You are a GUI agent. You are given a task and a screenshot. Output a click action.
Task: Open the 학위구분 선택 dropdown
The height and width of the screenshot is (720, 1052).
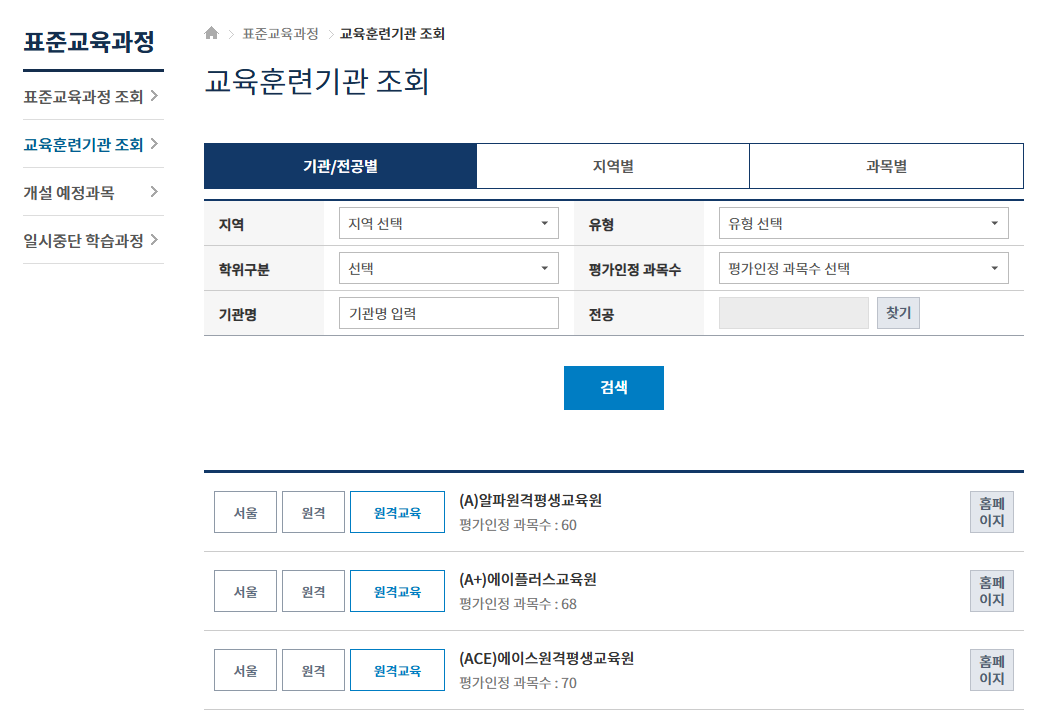click(449, 268)
